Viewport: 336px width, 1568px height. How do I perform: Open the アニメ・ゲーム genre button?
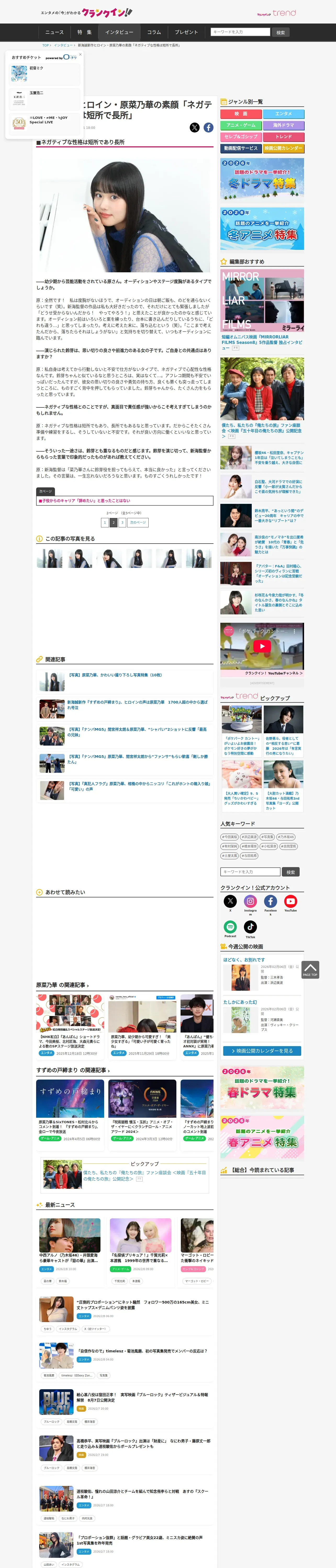(x=241, y=125)
